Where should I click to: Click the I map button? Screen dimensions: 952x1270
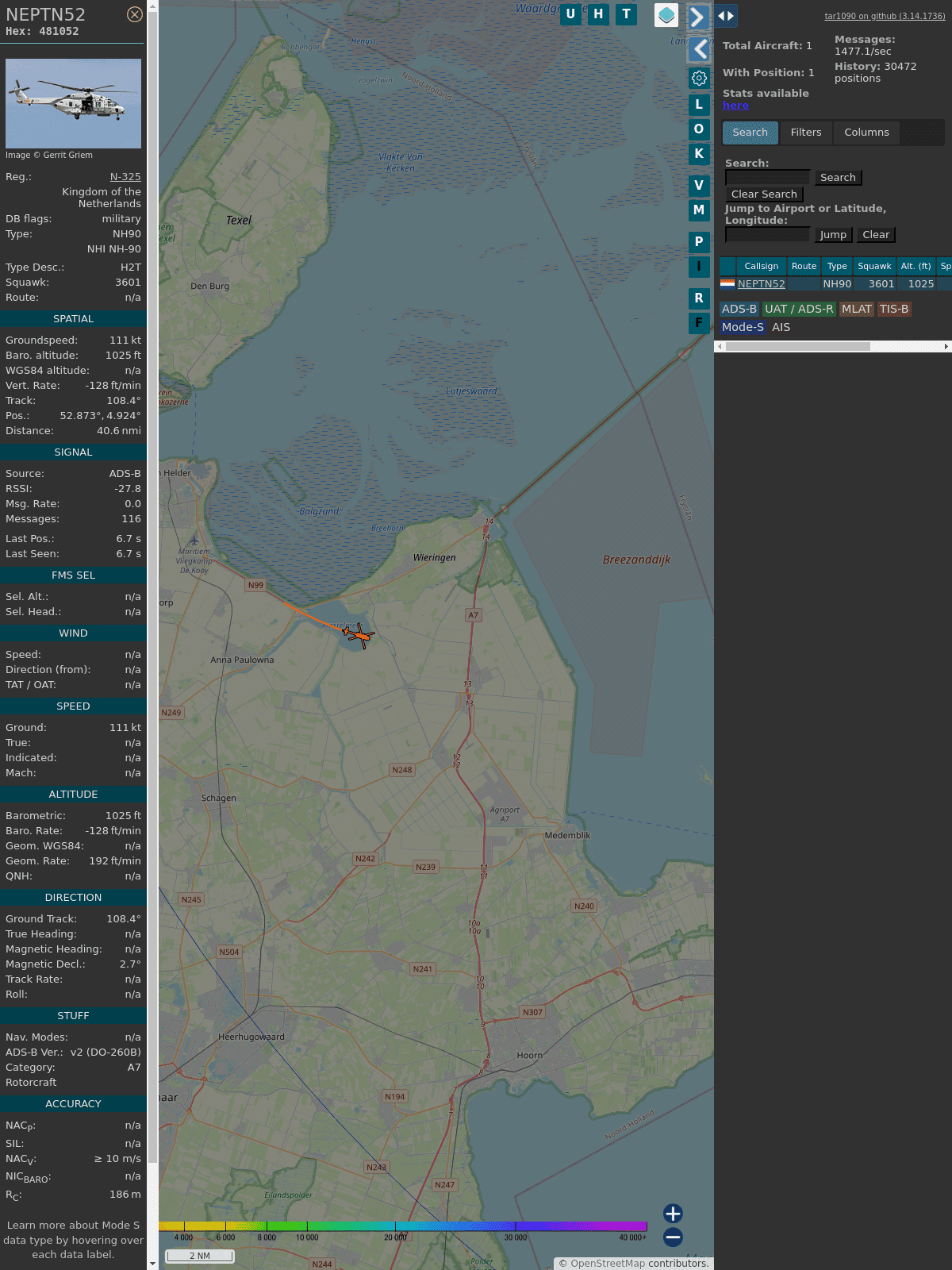699,267
